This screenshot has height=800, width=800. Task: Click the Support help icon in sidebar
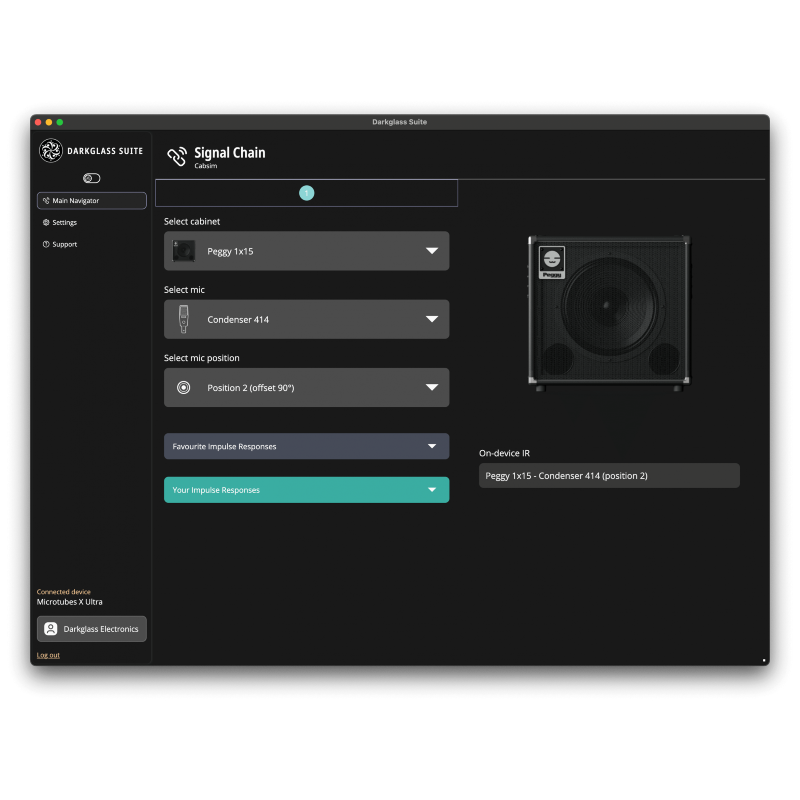pyautogui.click(x=46, y=244)
